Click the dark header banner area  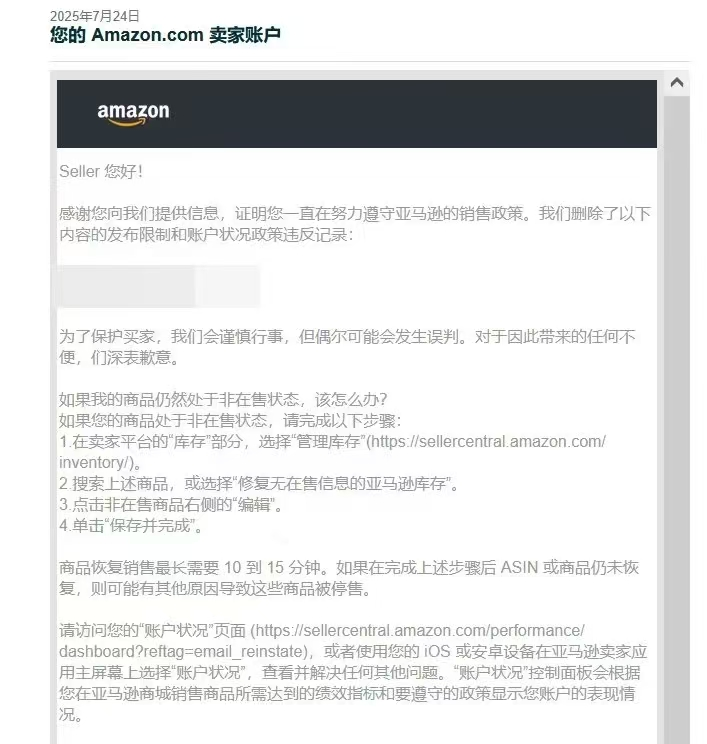(x=357, y=114)
